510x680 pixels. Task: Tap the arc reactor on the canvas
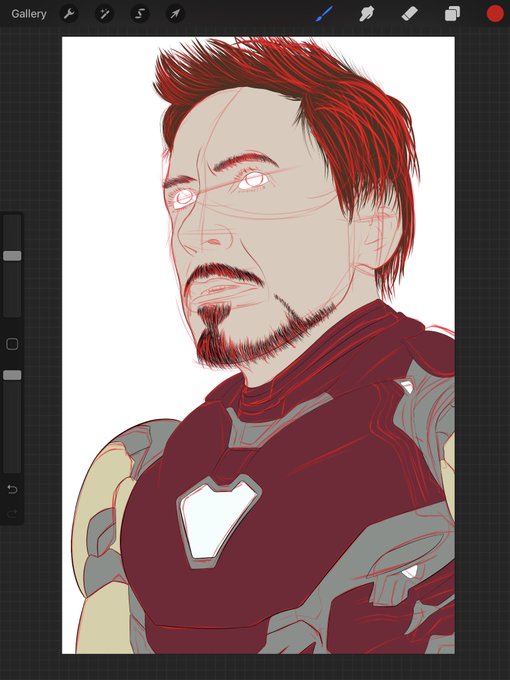[x=218, y=521]
